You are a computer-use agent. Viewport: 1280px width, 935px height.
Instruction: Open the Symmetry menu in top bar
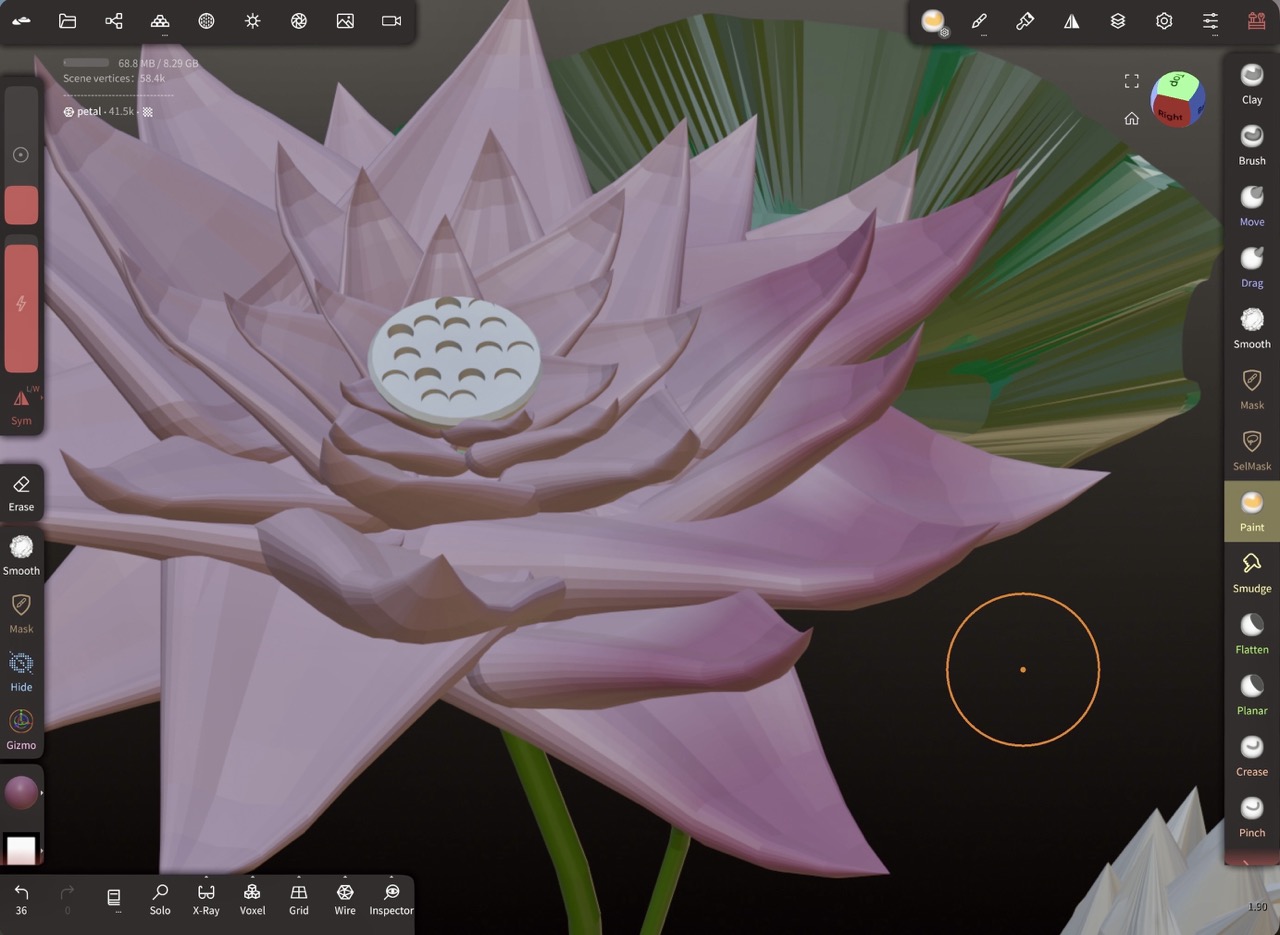(1071, 21)
